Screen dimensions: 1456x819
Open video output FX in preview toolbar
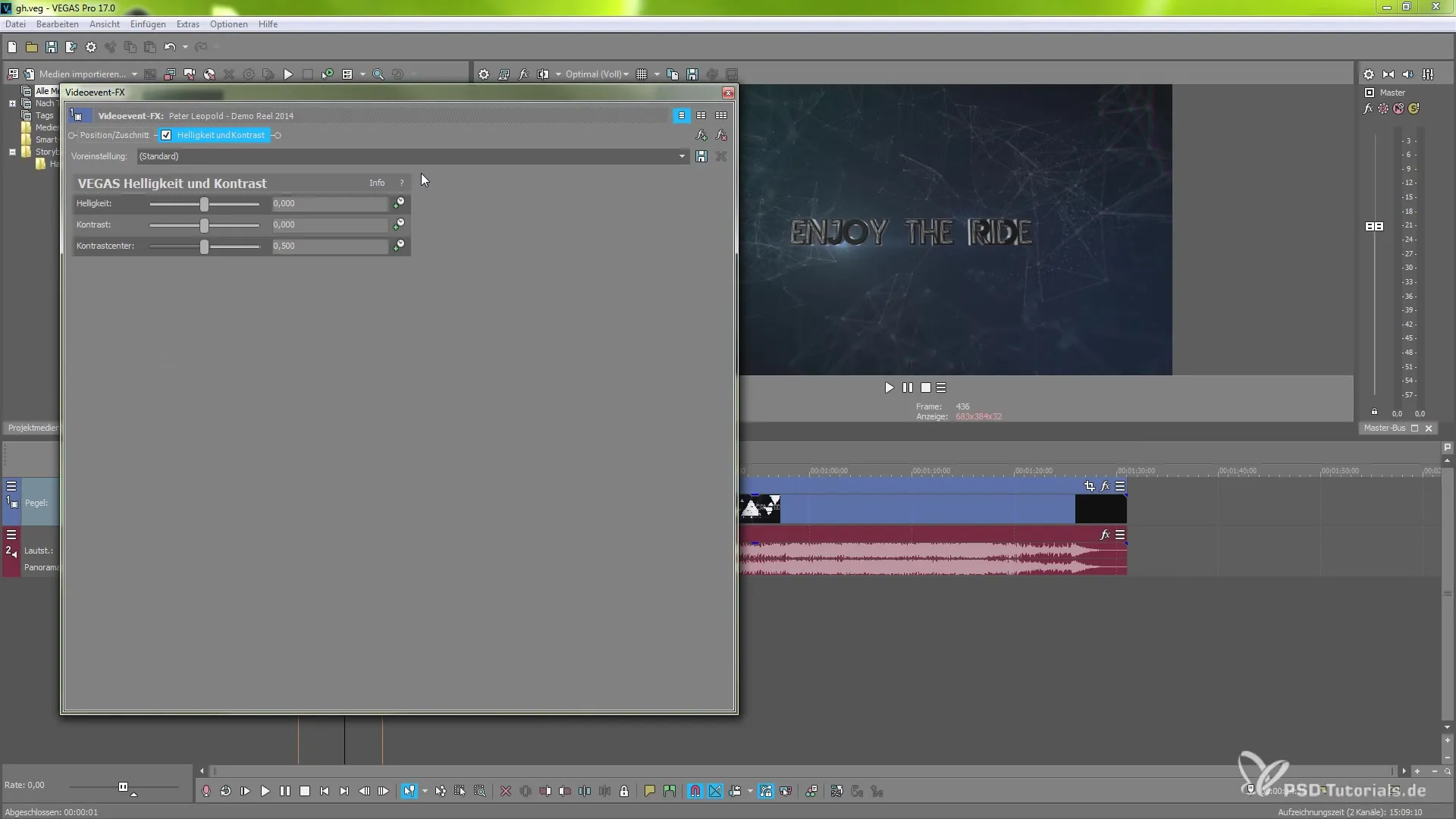[x=523, y=74]
